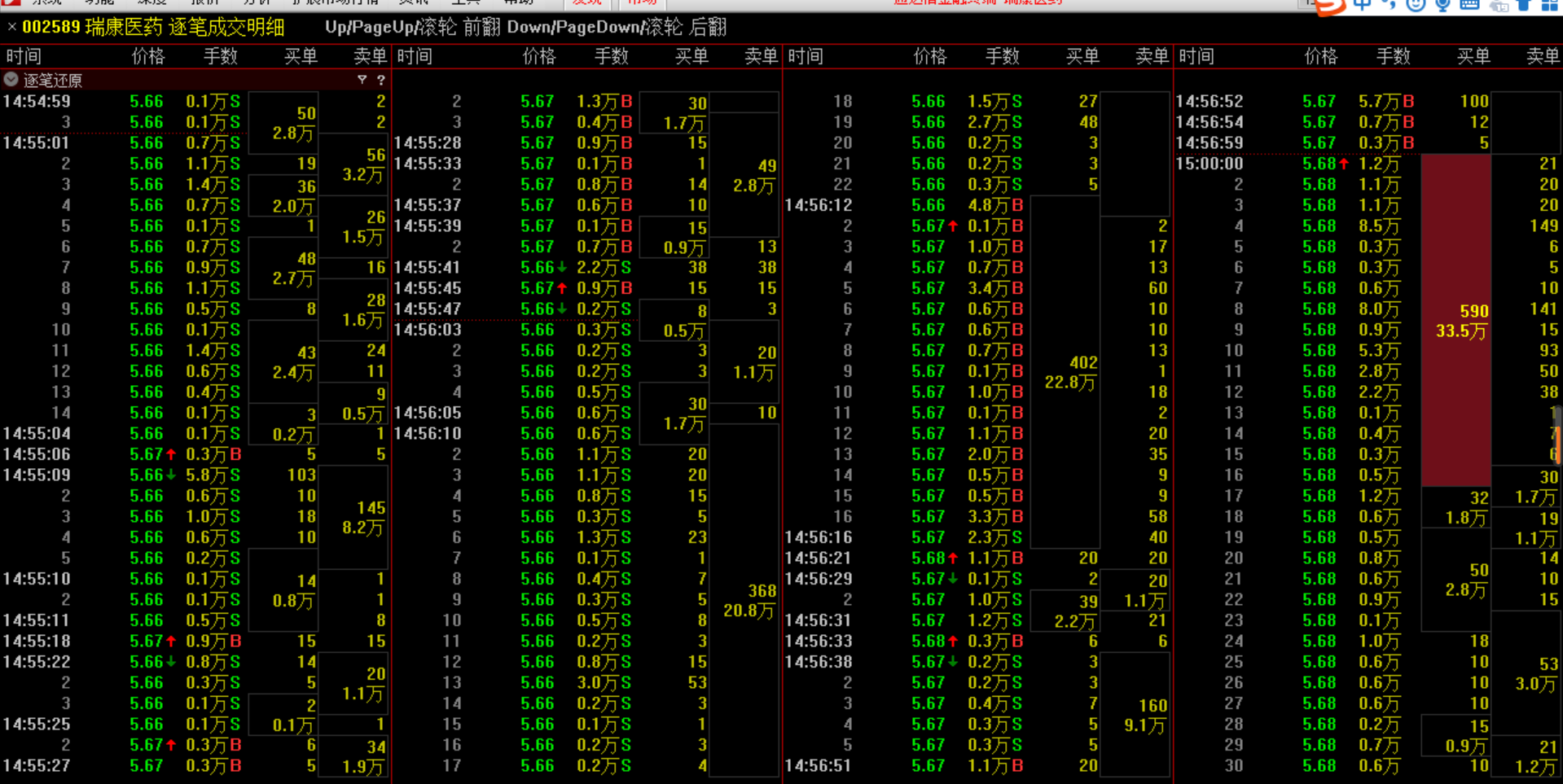Open the Sogou toolbox grid icon
Viewport: 1563px width, 784px height.
coord(1549,5)
